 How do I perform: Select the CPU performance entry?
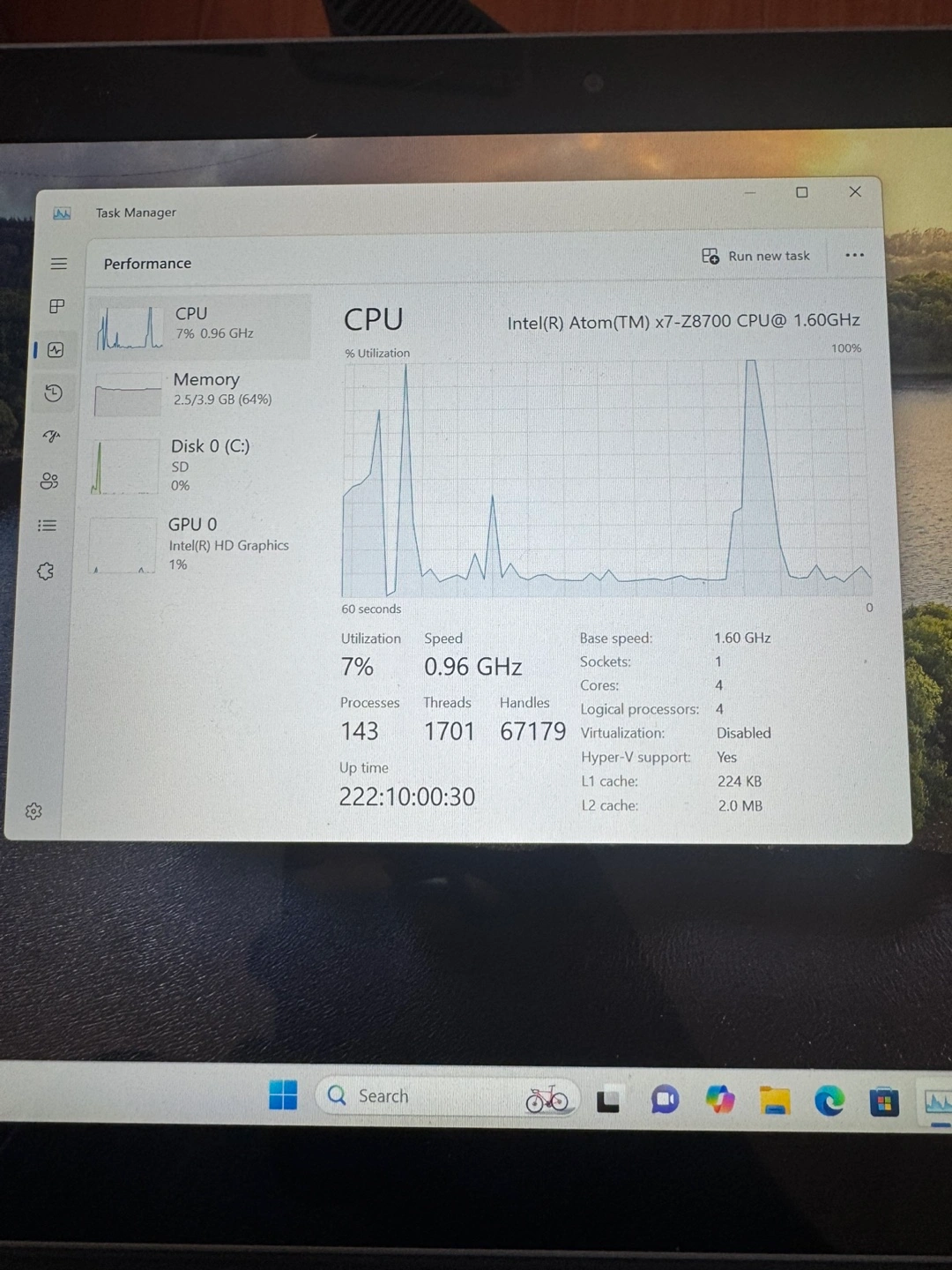tap(199, 326)
